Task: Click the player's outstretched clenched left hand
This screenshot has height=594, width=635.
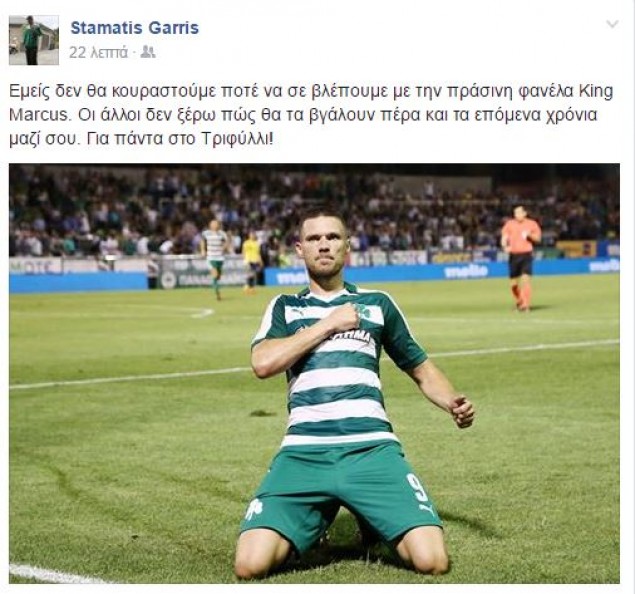Action: tap(463, 411)
